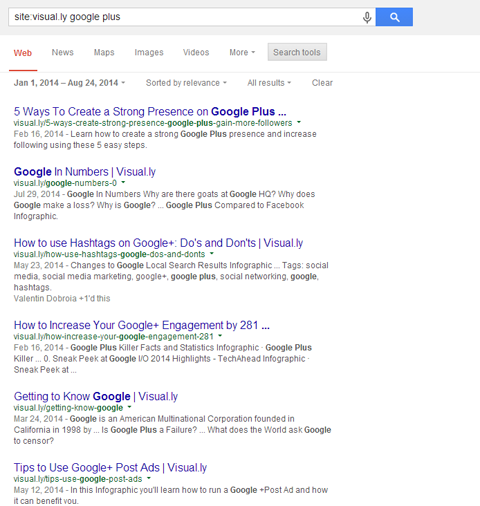Click the visual.ly/getting-know-google green URL text

point(68,408)
